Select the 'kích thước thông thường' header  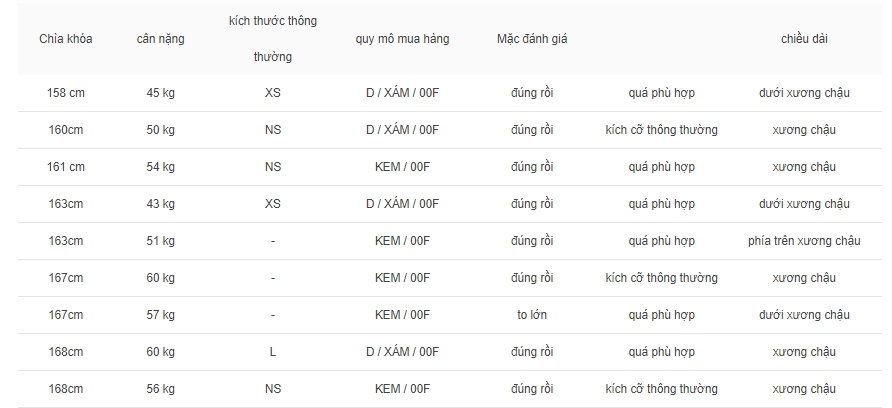[272, 39]
